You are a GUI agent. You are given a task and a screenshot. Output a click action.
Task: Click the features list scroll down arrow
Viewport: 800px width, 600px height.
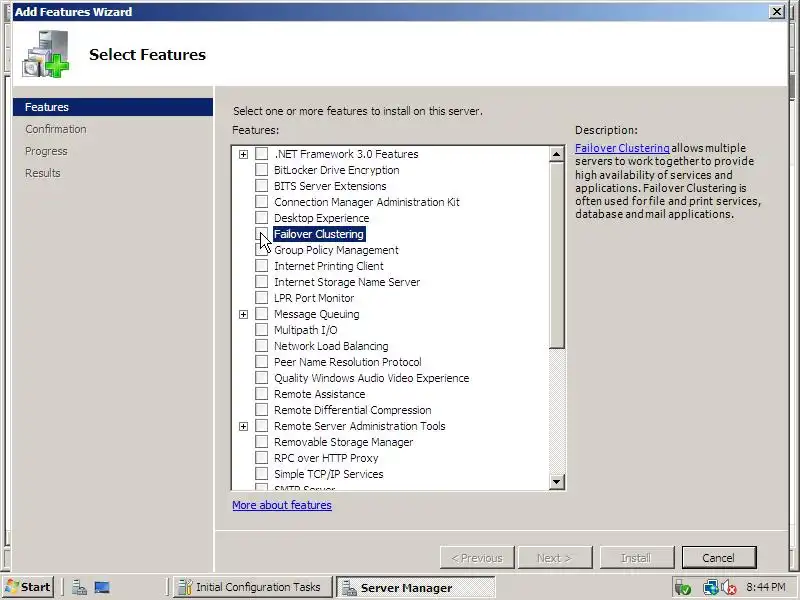[557, 481]
